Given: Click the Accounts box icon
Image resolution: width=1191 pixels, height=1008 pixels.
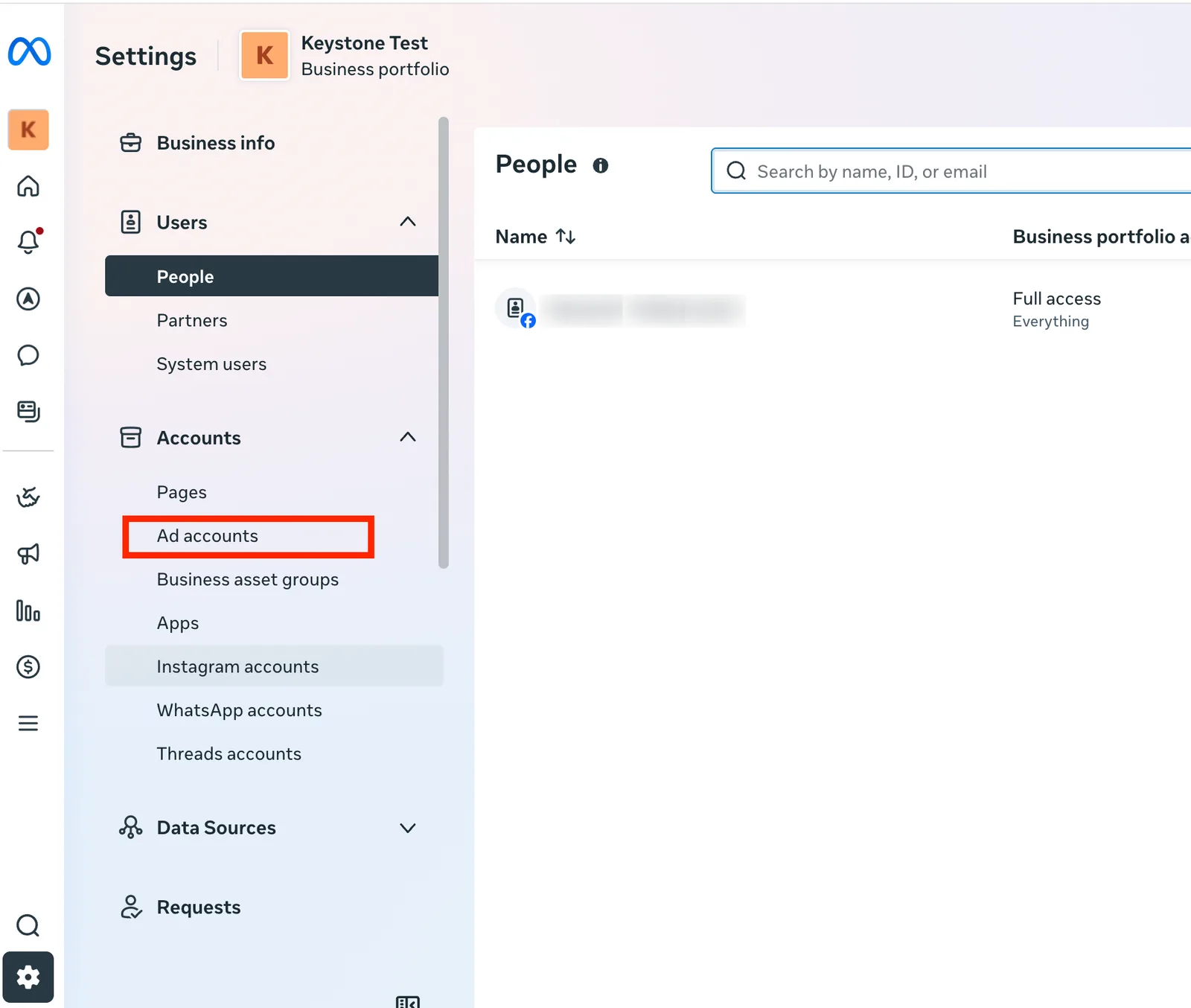Looking at the screenshot, I should tap(131, 437).
